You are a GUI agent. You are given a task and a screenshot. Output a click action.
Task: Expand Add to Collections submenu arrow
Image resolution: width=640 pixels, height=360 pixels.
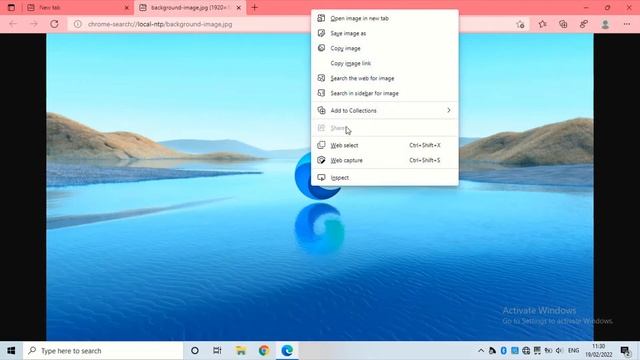pos(449,110)
